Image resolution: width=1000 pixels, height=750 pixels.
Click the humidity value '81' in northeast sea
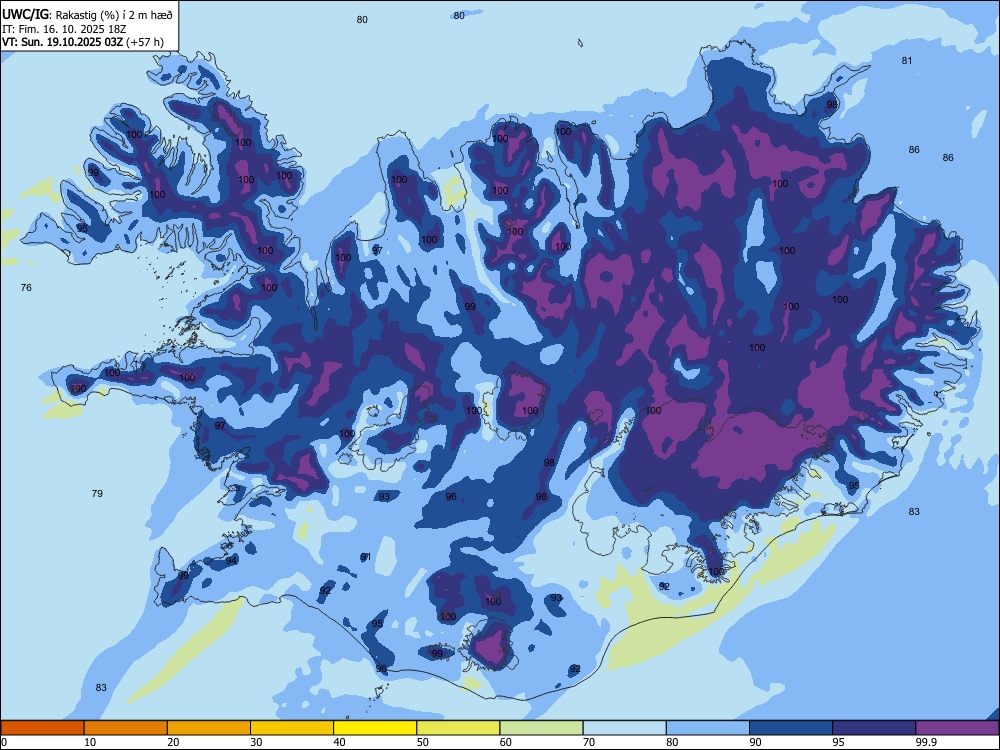coord(907,61)
